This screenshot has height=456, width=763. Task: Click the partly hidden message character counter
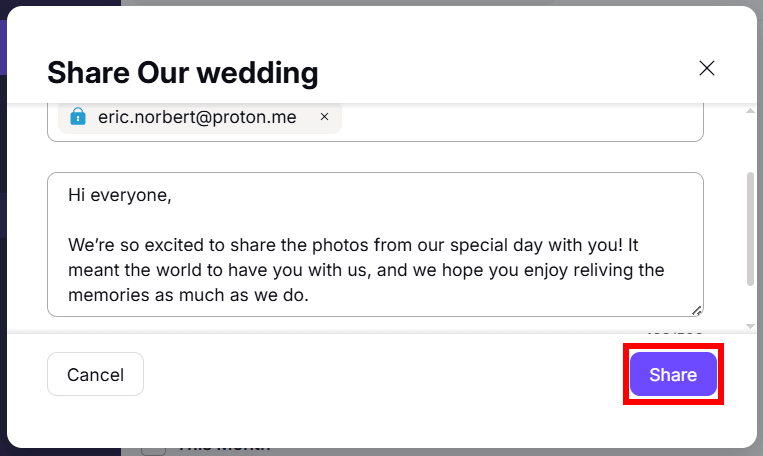point(674,332)
